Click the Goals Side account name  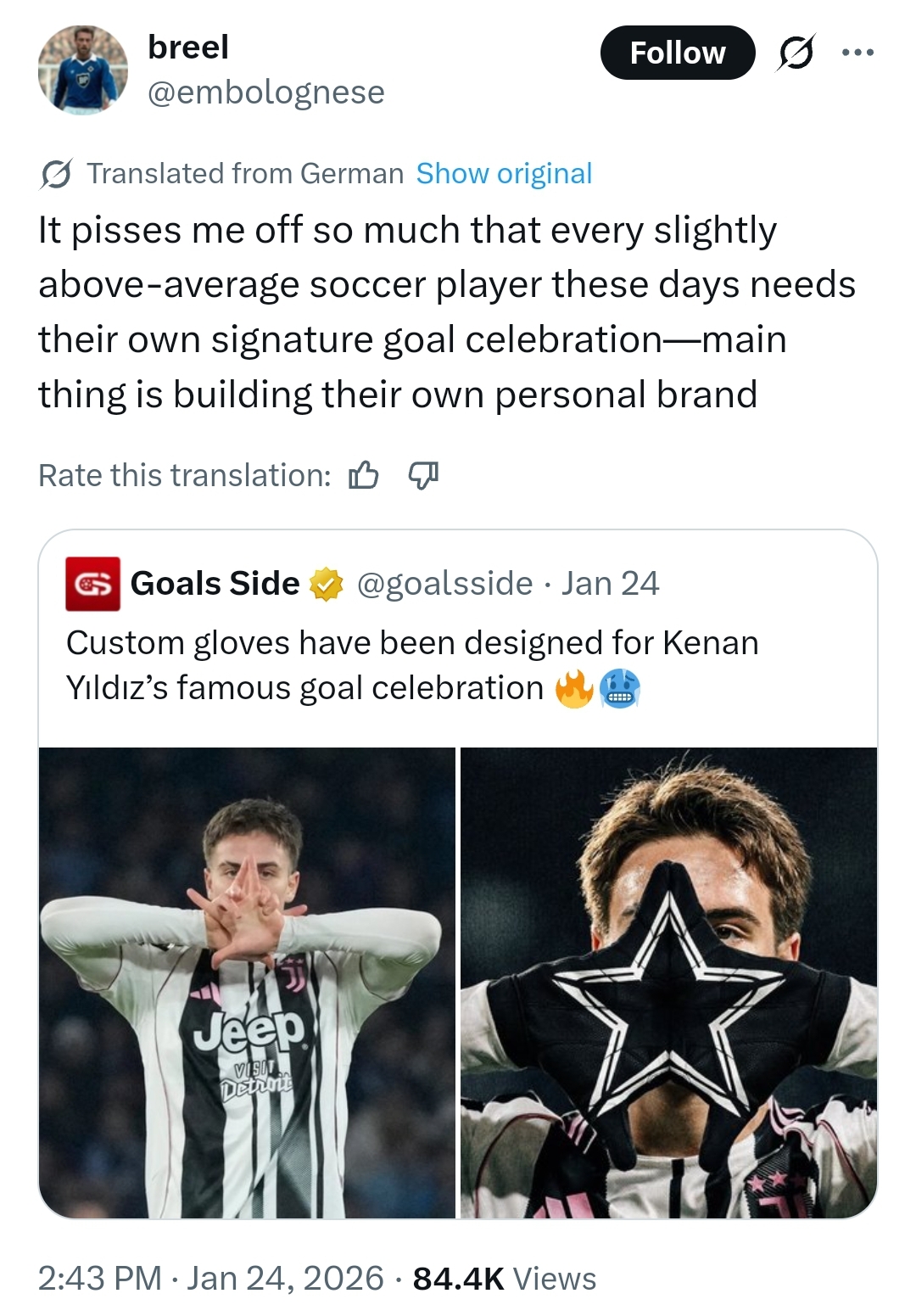click(215, 584)
